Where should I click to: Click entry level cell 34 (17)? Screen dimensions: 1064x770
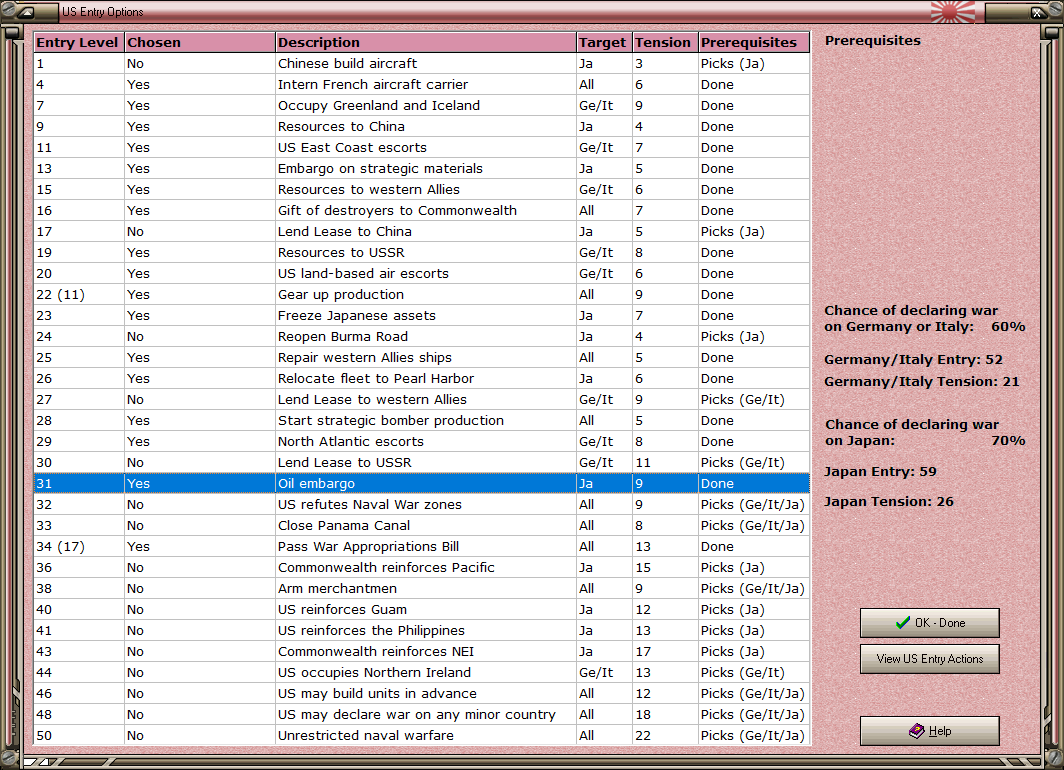(x=79, y=547)
